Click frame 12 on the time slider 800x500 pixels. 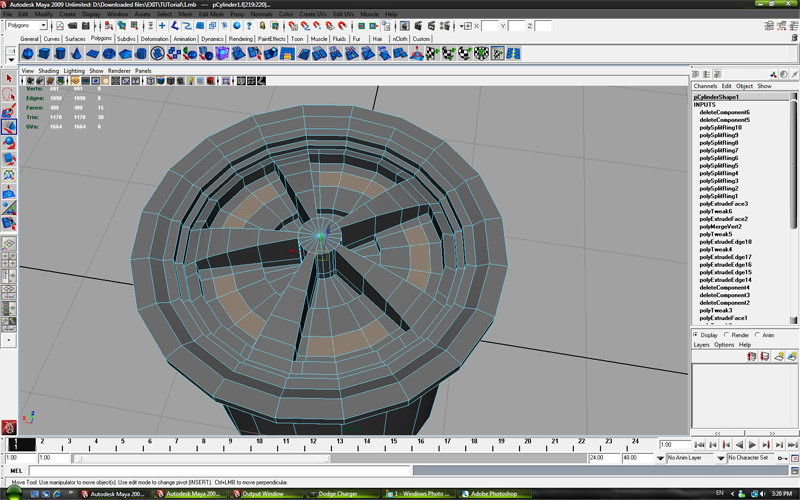(312, 443)
